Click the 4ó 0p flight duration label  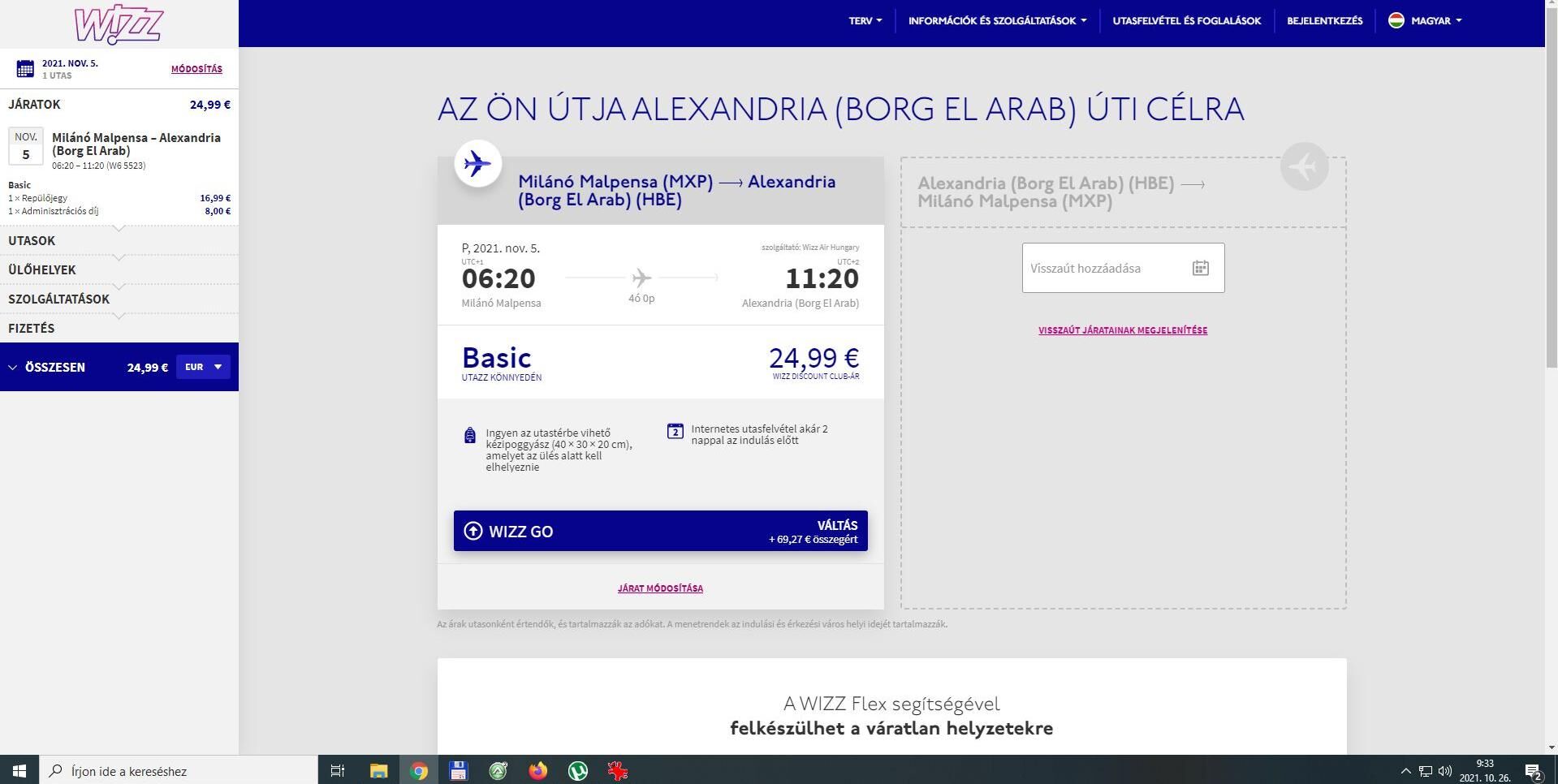(x=641, y=298)
